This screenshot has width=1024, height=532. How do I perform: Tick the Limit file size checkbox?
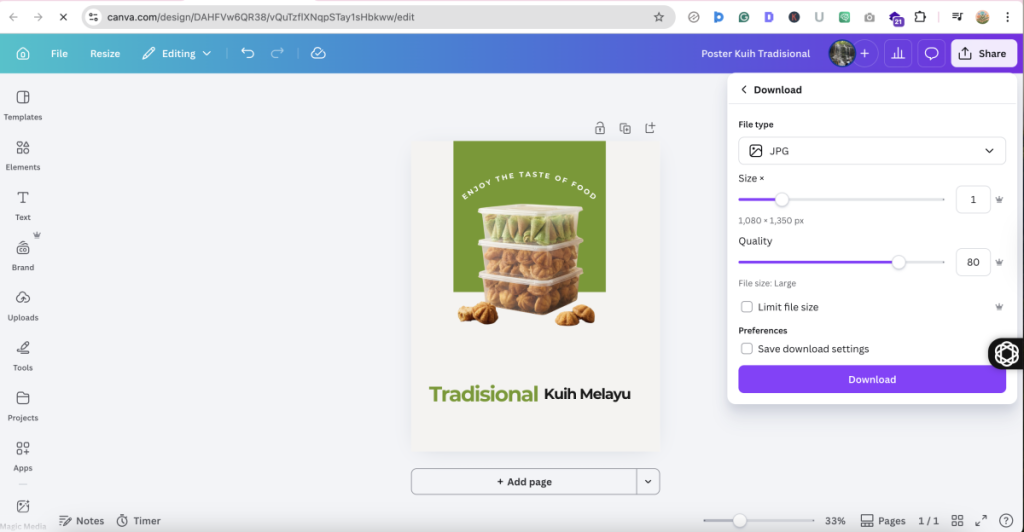coord(746,307)
